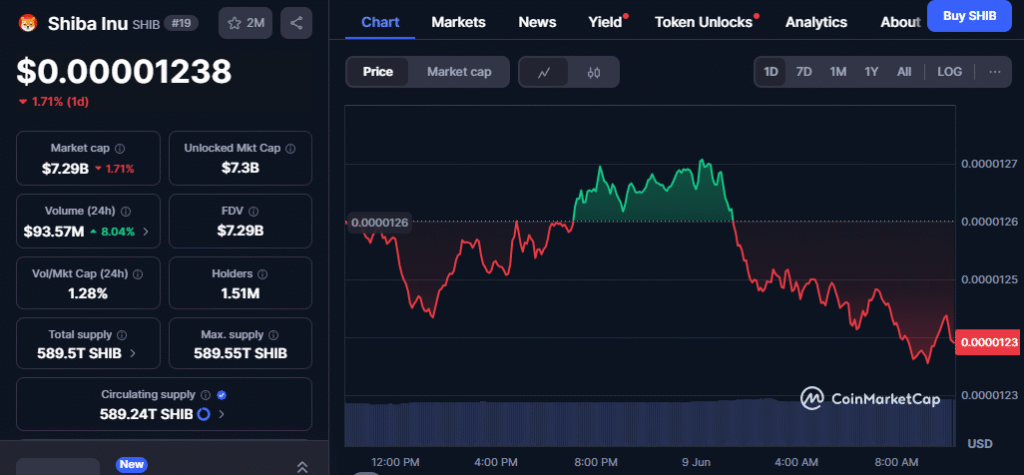Switch to line chart view icon
1024x475 pixels.
(x=543, y=72)
